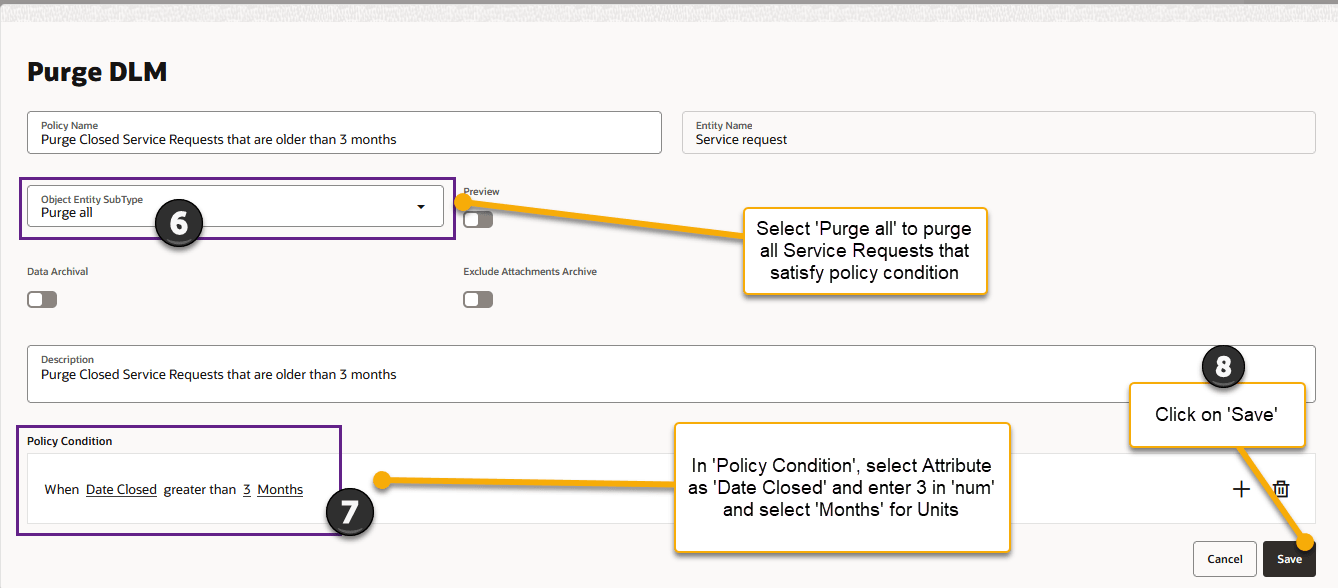Click the 'Click on Save' callout note
Image resolution: width=1338 pixels, height=588 pixels.
pos(1217,414)
